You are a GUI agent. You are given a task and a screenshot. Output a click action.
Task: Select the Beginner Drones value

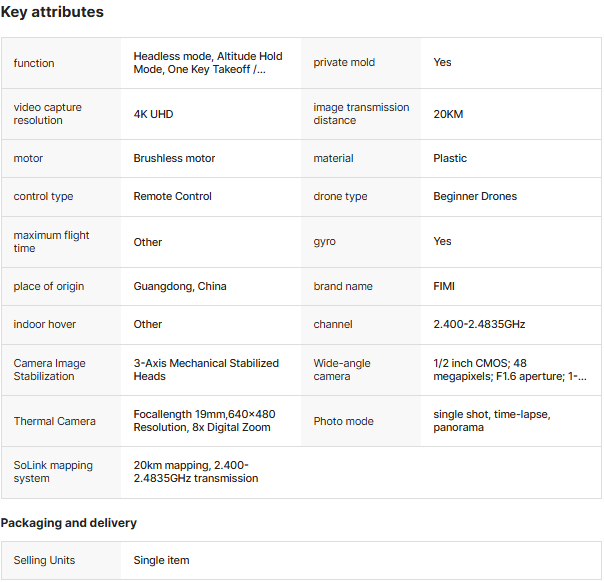(475, 196)
